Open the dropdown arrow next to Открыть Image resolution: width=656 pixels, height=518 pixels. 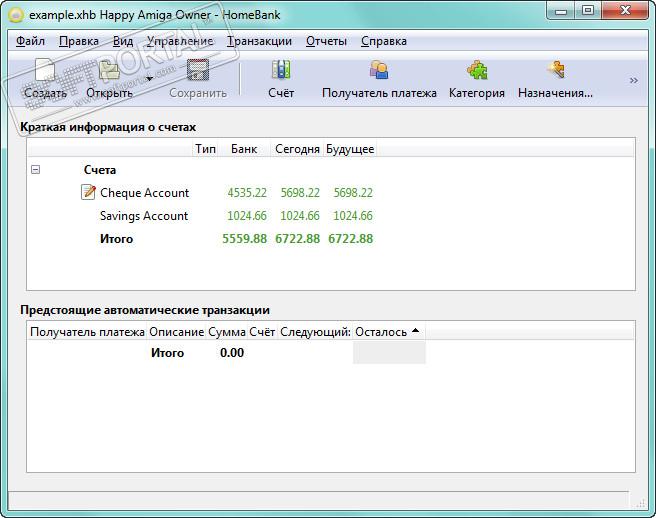pyautogui.click(x=149, y=78)
